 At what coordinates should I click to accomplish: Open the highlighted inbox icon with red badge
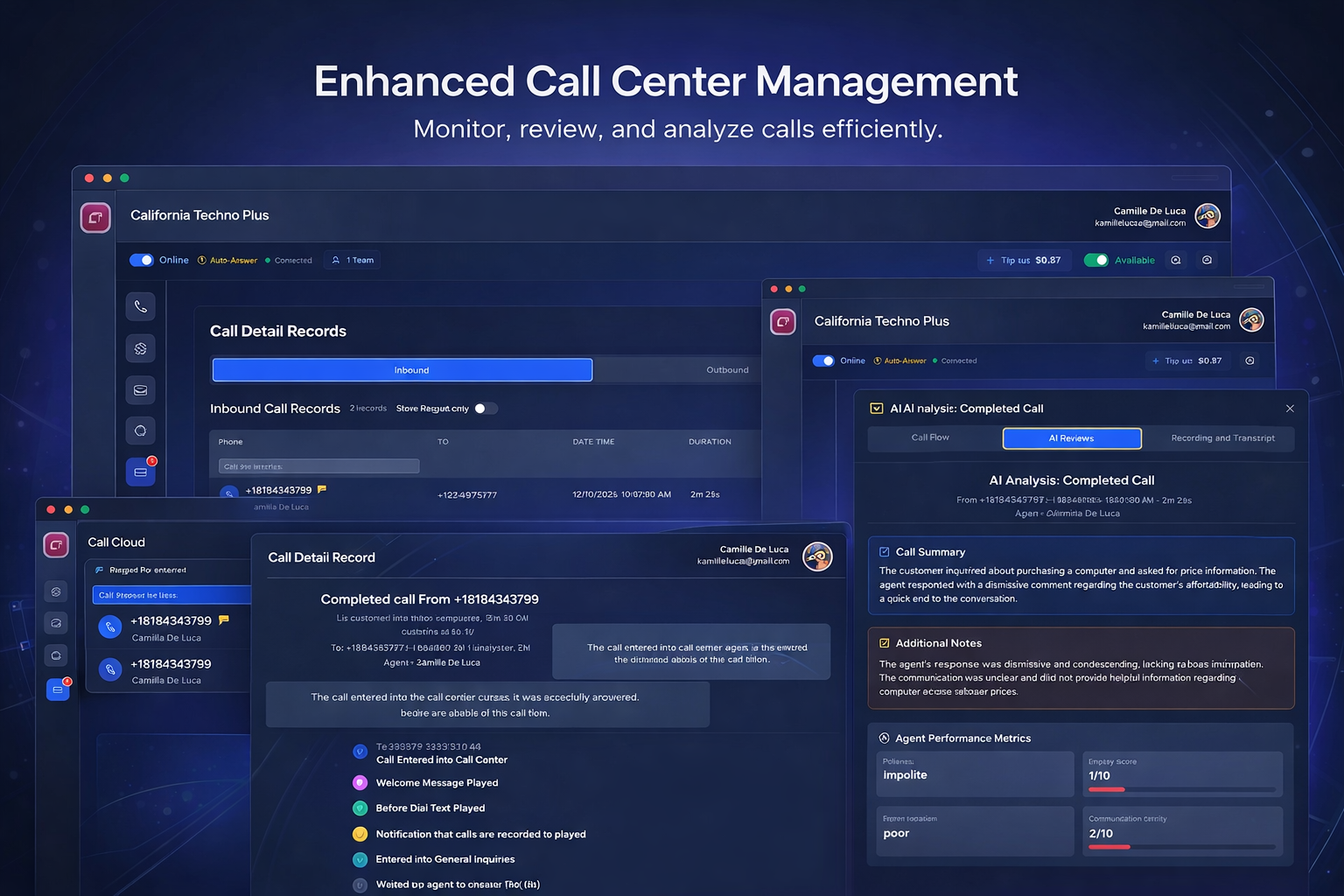click(x=140, y=472)
